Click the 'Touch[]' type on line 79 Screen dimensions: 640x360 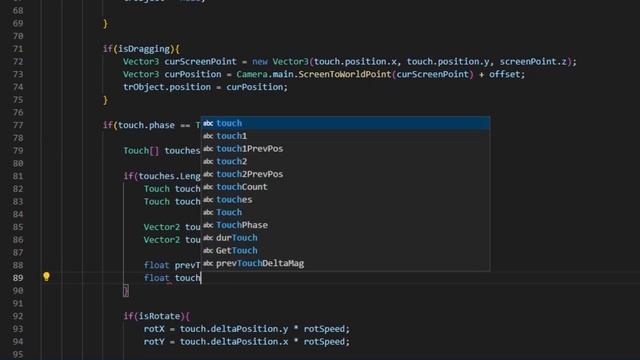(141, 151)
